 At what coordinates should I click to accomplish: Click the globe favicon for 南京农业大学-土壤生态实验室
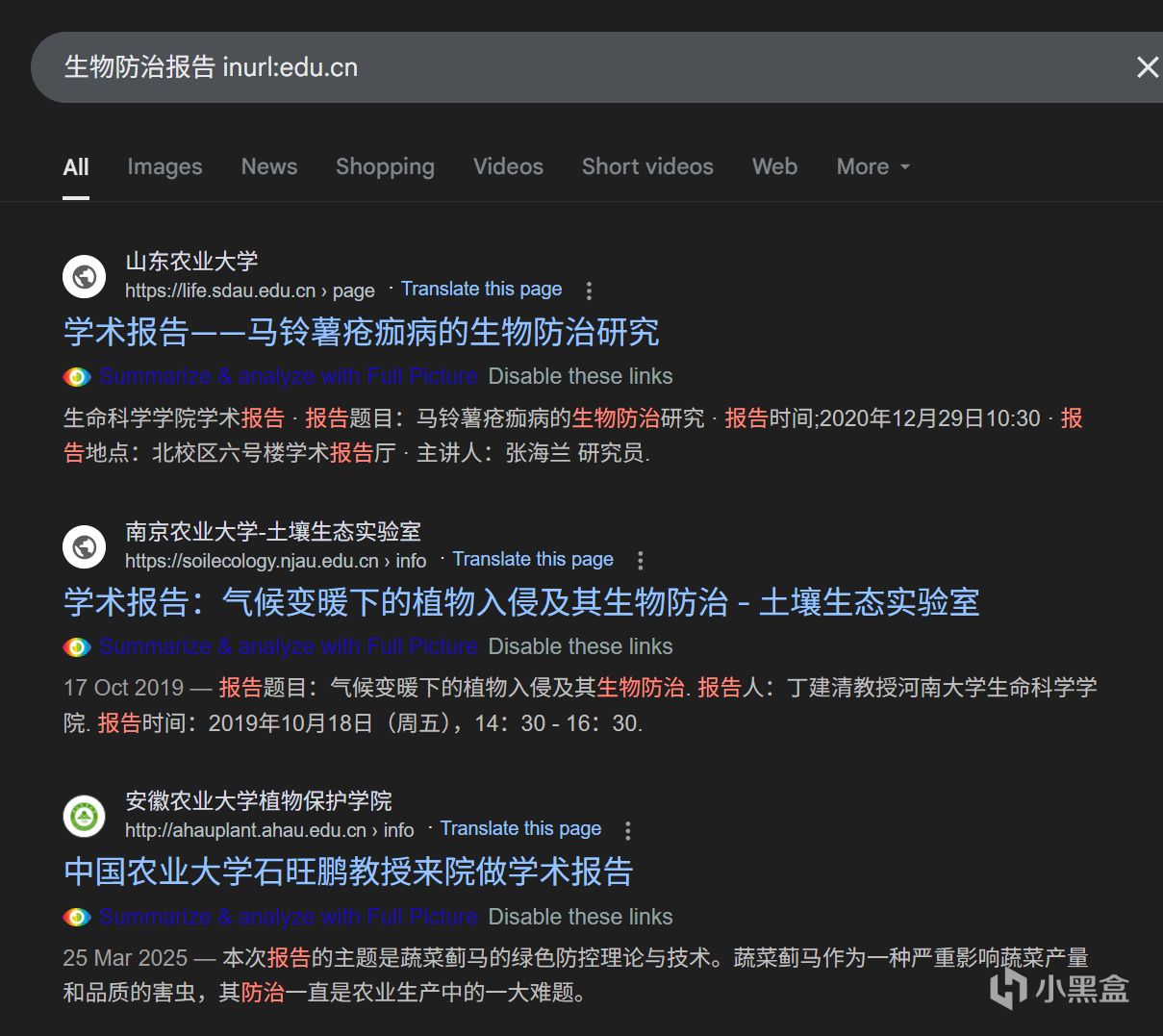[x=85, y=547]
